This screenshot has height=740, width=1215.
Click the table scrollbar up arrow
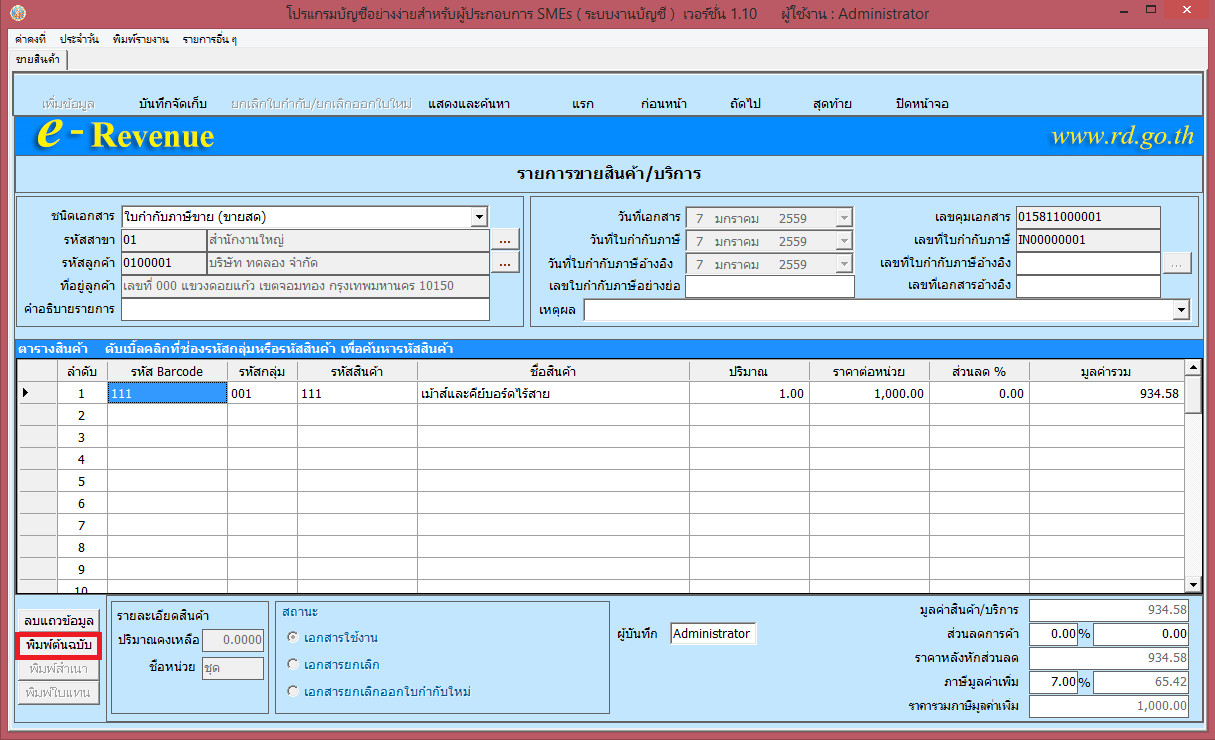coord(1193,368)
